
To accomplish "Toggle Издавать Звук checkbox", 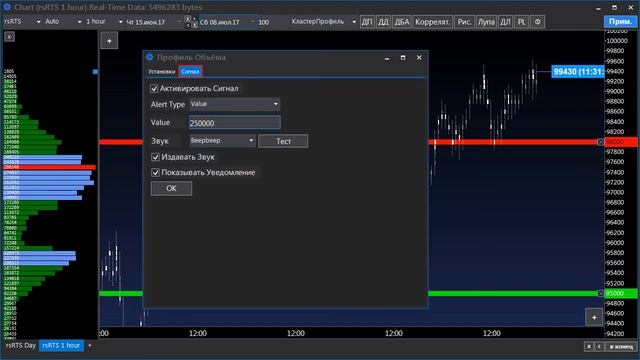I will pyautogui.click(x=156, y=157).
